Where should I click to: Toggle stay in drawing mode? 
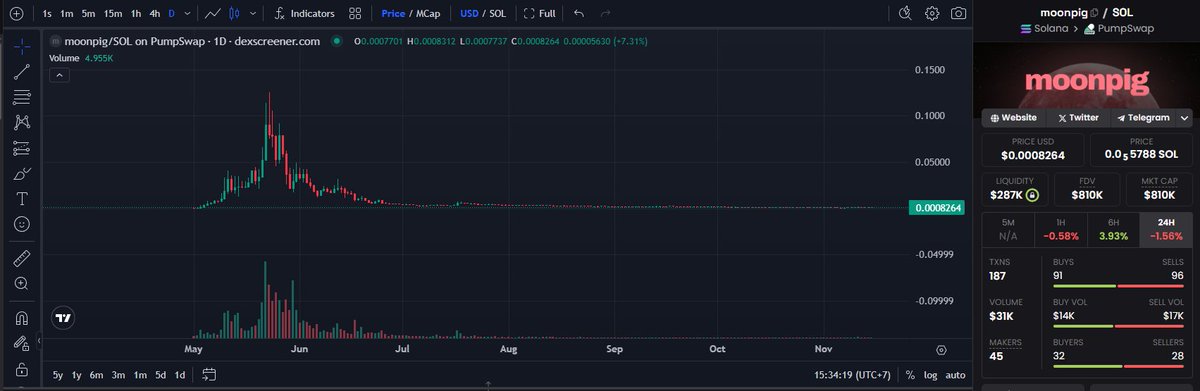(21, 343)
